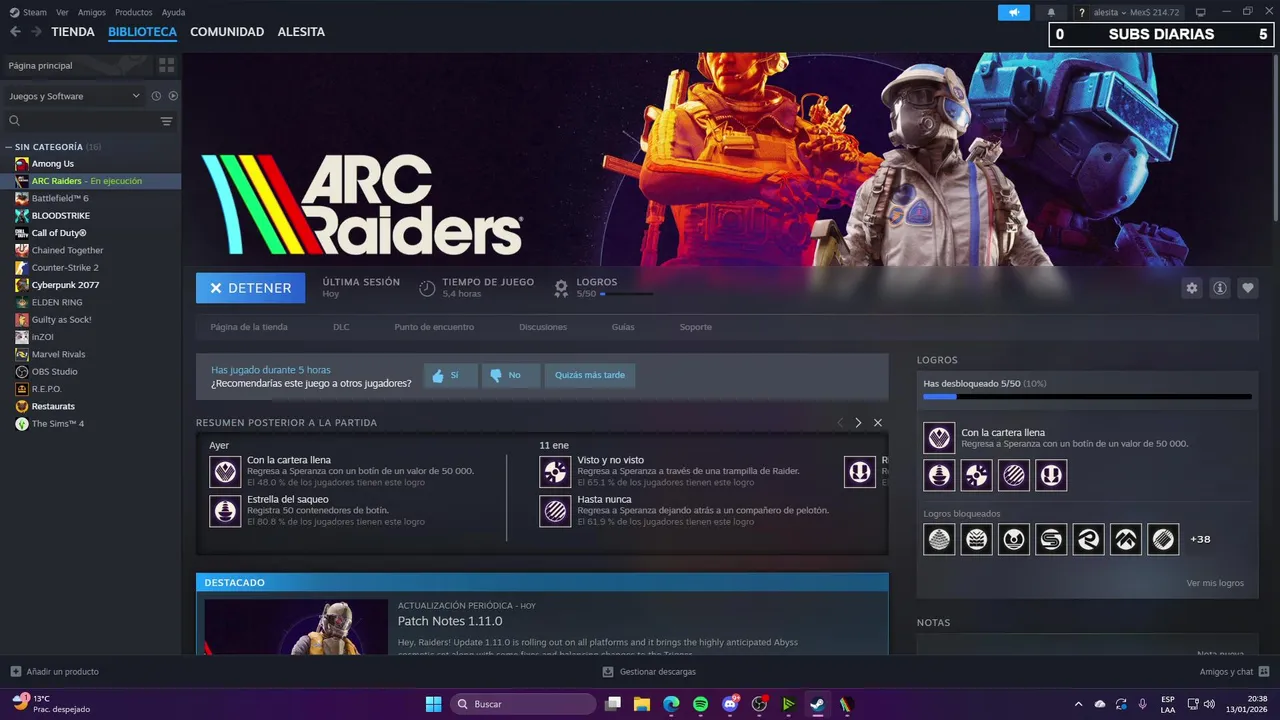Screen dimensions: 1280x720
Task: Open Discord from the taskbar
Action: [730, 704]
